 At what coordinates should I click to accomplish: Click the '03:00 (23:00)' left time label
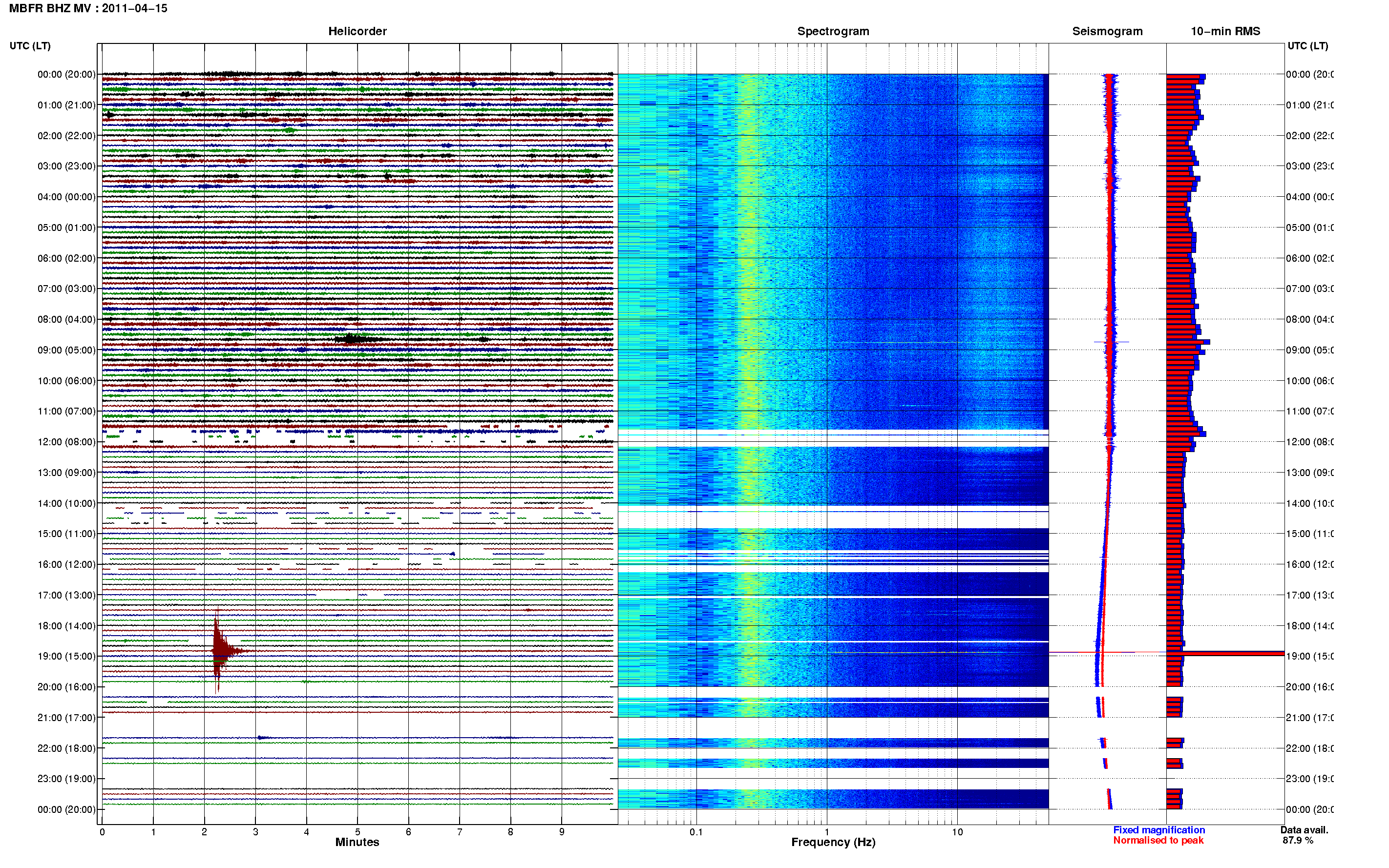click(x=66, y=166)
